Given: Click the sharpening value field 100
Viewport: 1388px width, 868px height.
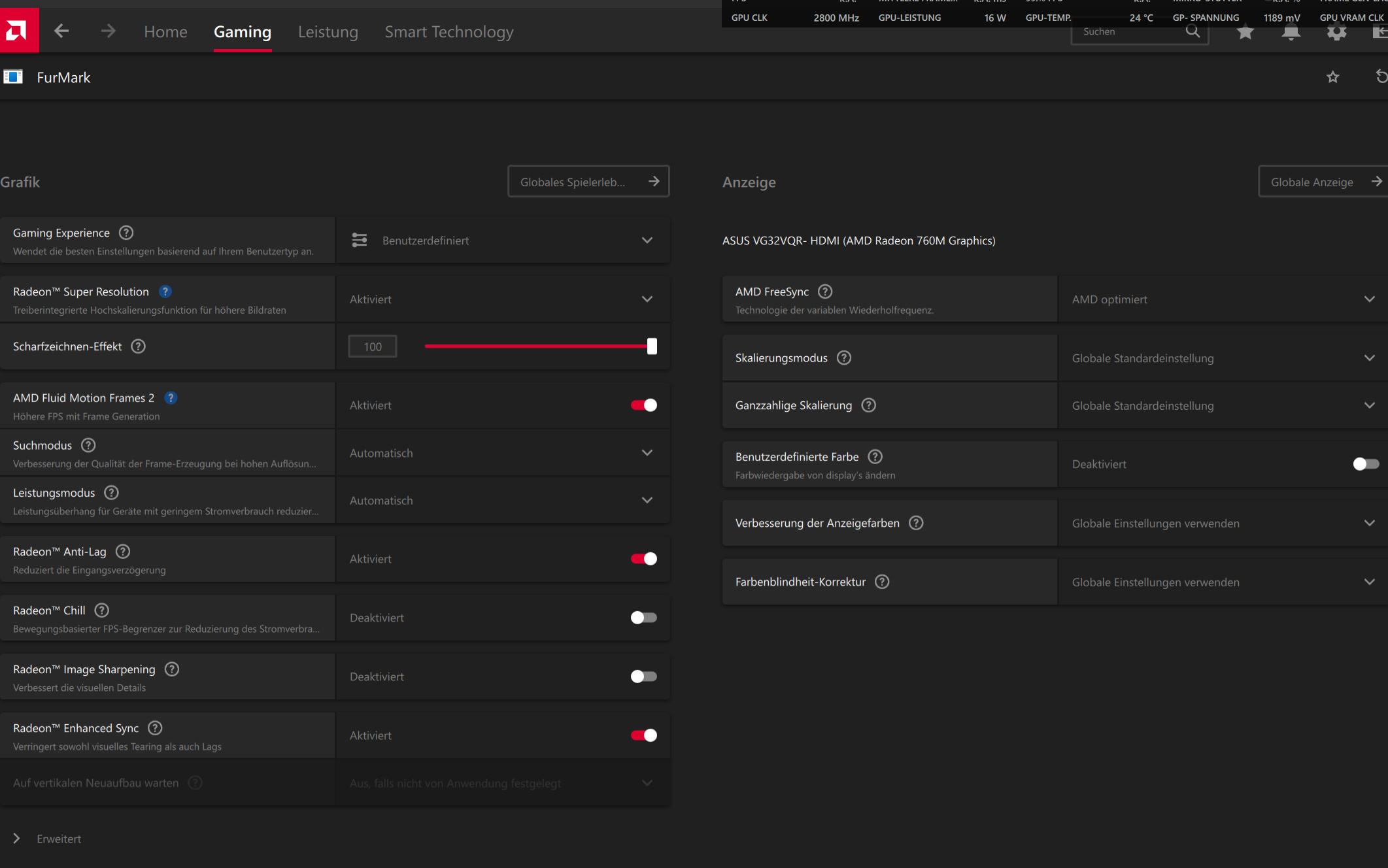Looking at the screenshot, I should pyautogui.click(x=373, y=346).
